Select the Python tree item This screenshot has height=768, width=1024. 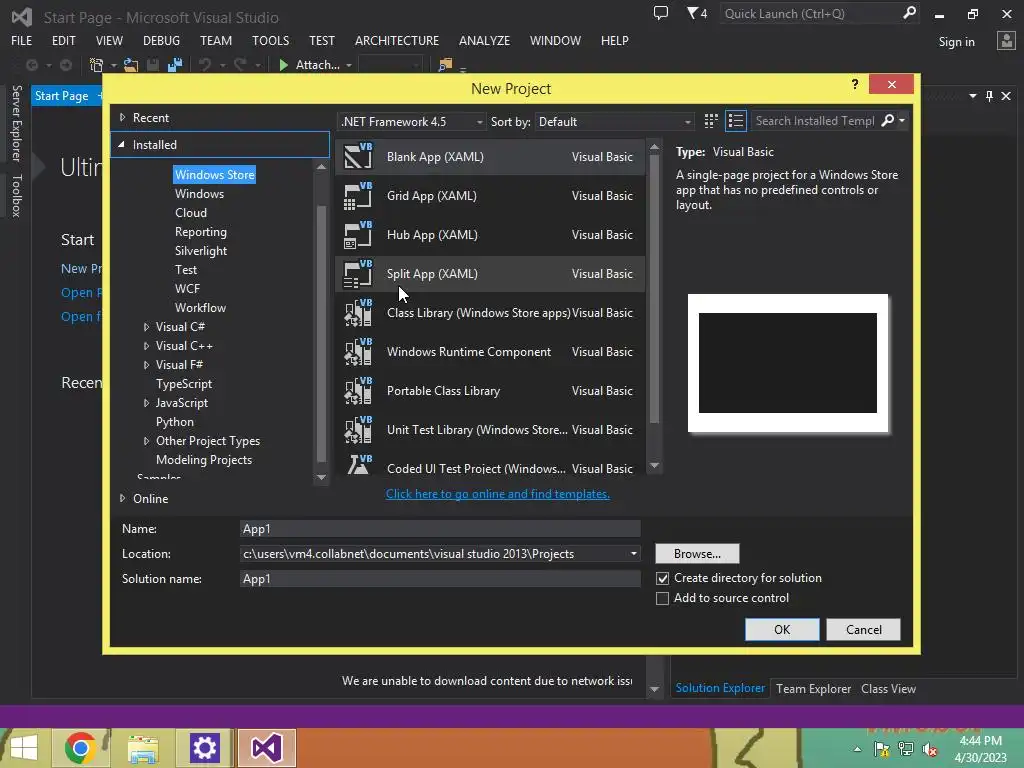point(174,422)
